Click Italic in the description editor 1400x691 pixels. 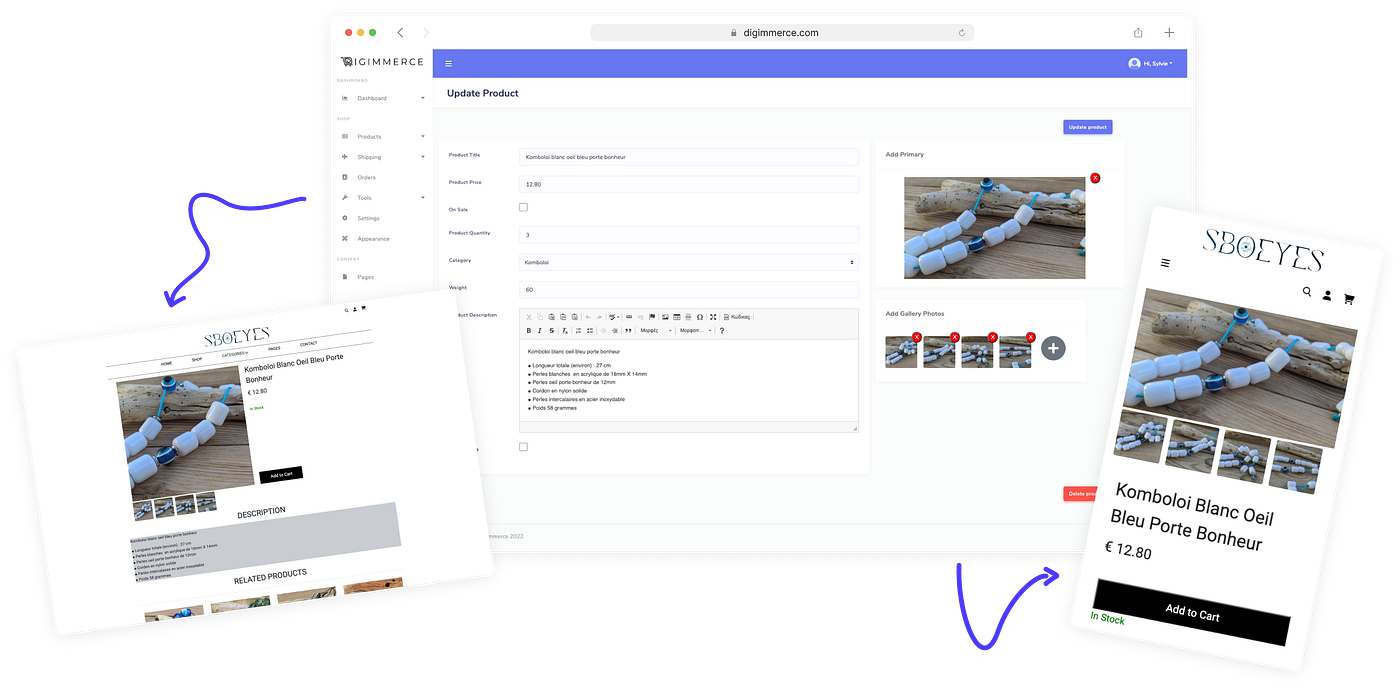[540, 331]
